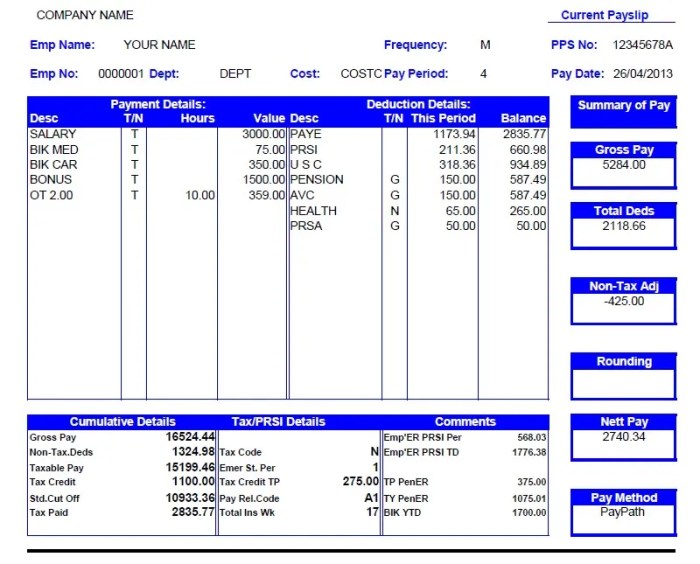Click the Comments section header

coord(465,422)
